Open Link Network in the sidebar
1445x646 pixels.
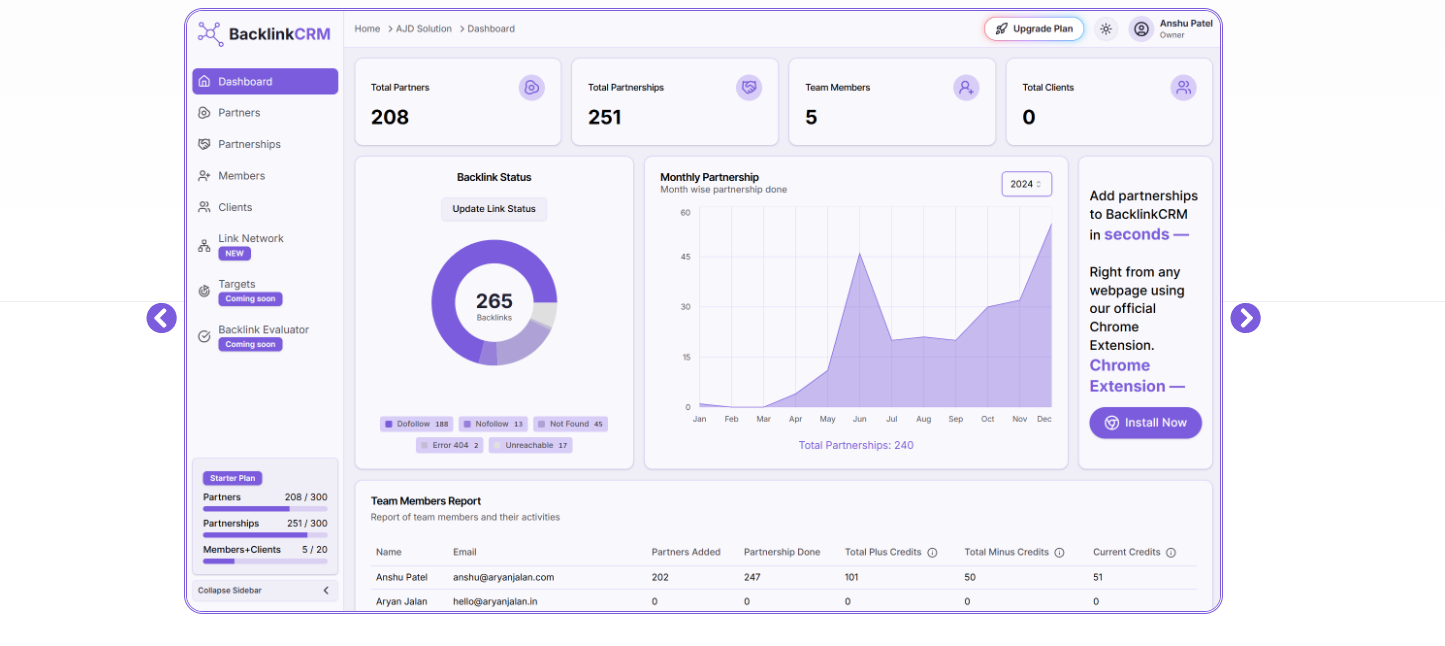pyautogui.click(x=250, y=239)
